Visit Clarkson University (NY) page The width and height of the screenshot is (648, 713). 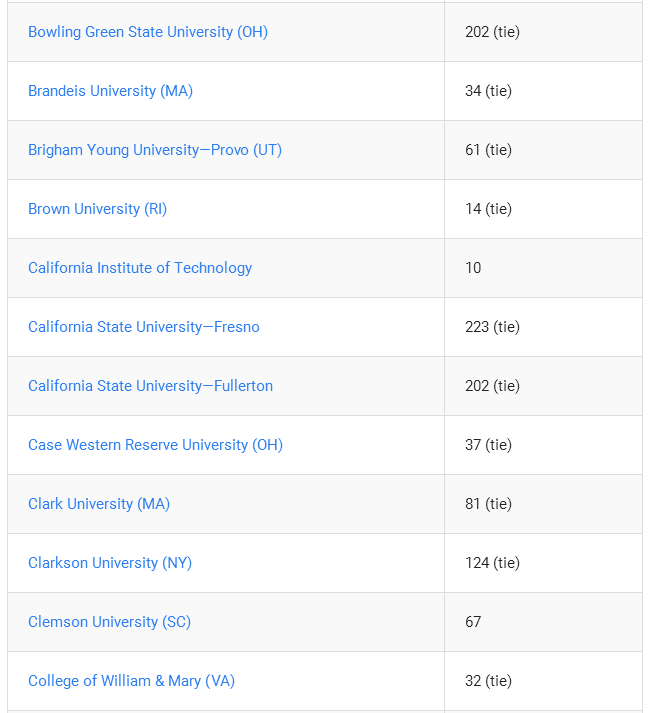110,563
